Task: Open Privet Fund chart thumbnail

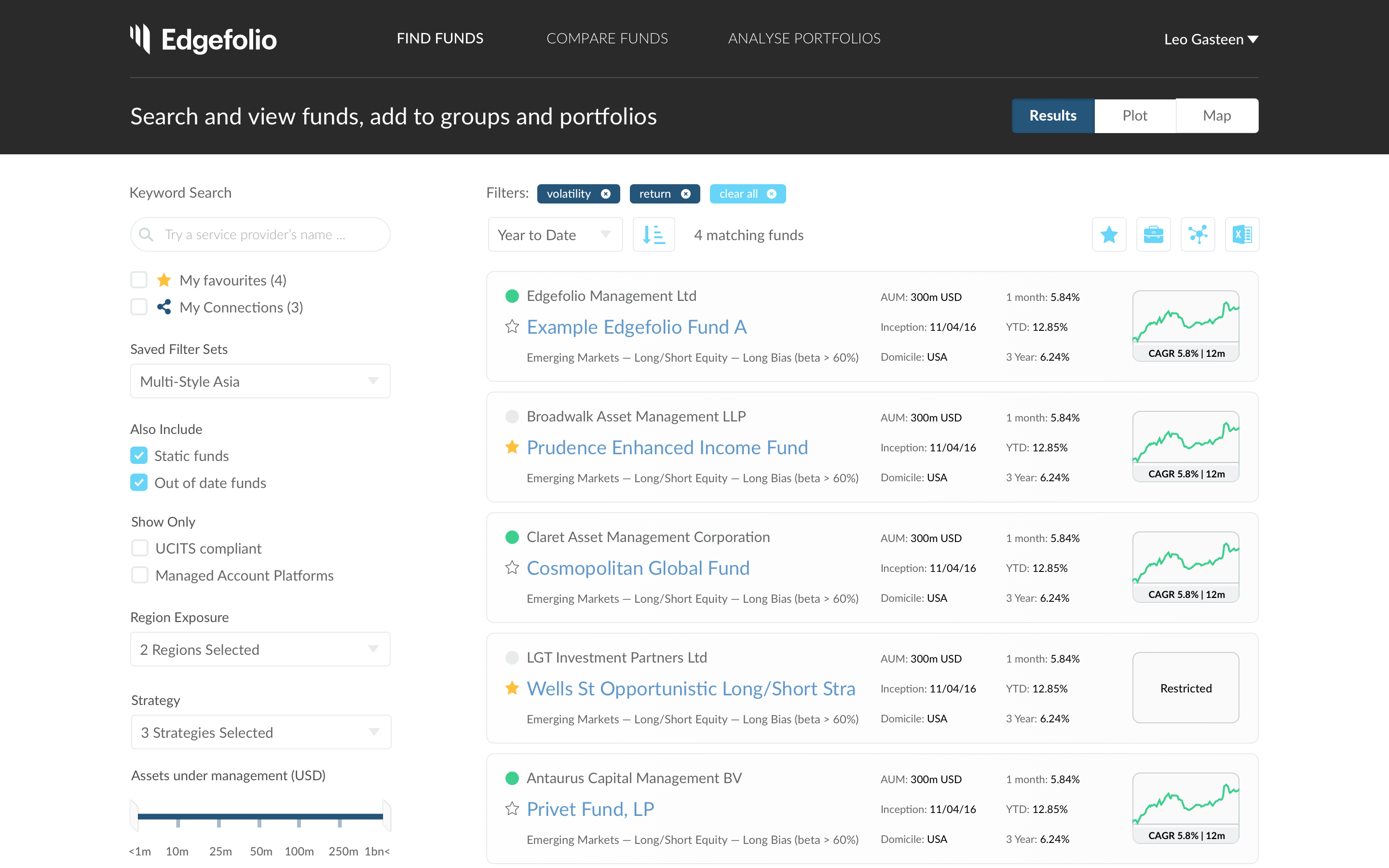Action: coord(1186,808)
